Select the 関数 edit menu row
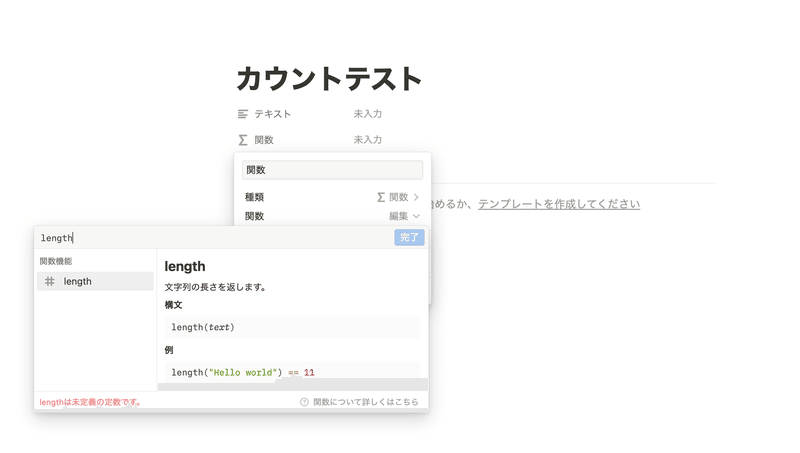800x453 pixels. click(x=332, y=216)
